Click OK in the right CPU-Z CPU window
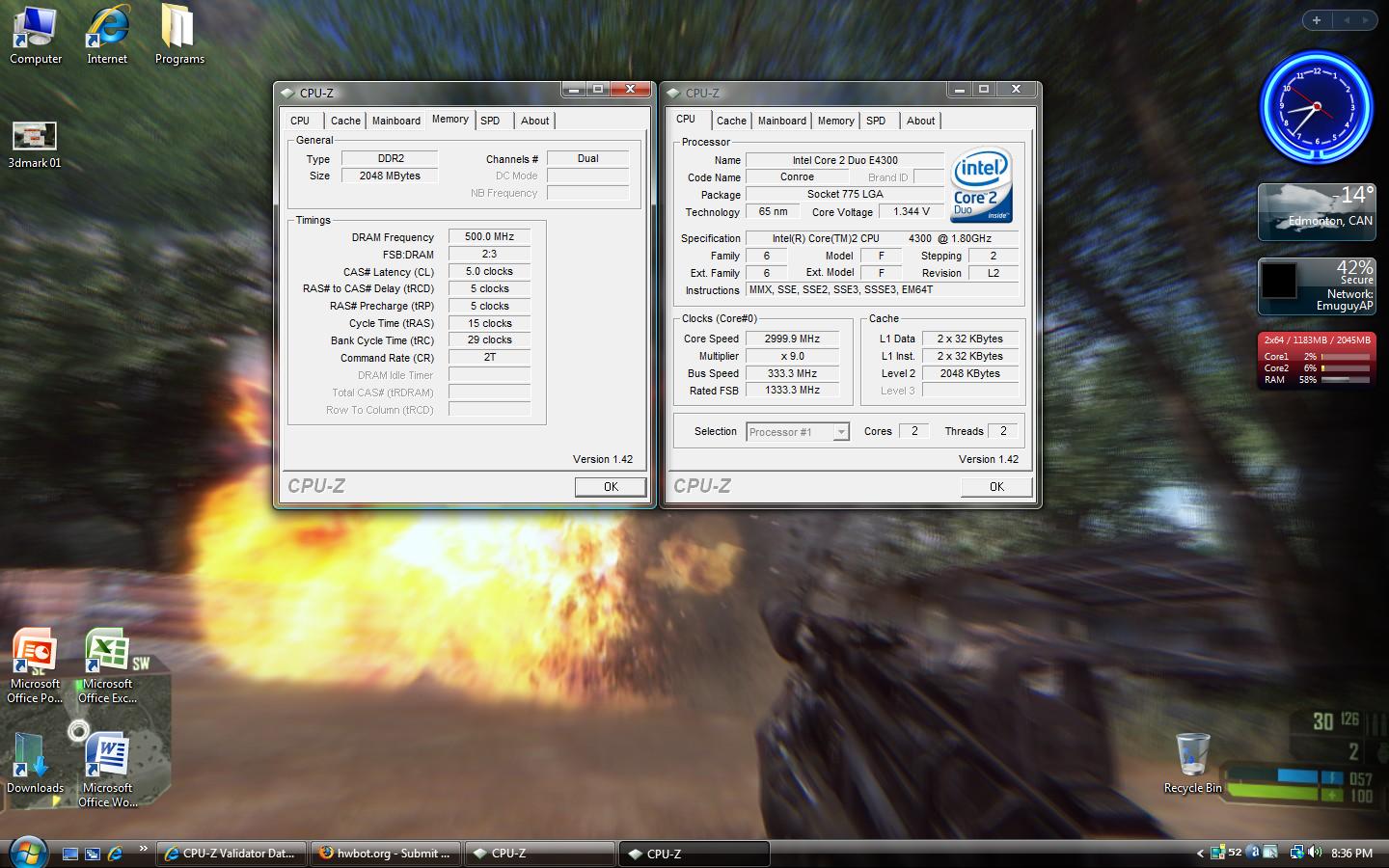The image size is (1389, 868). click(996, 487)
